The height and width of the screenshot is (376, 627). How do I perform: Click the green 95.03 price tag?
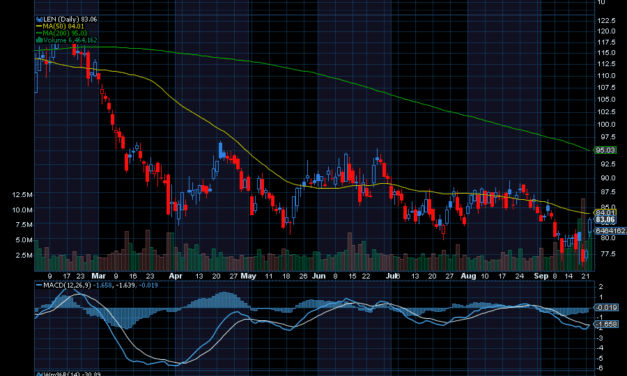tap(605, 150)
